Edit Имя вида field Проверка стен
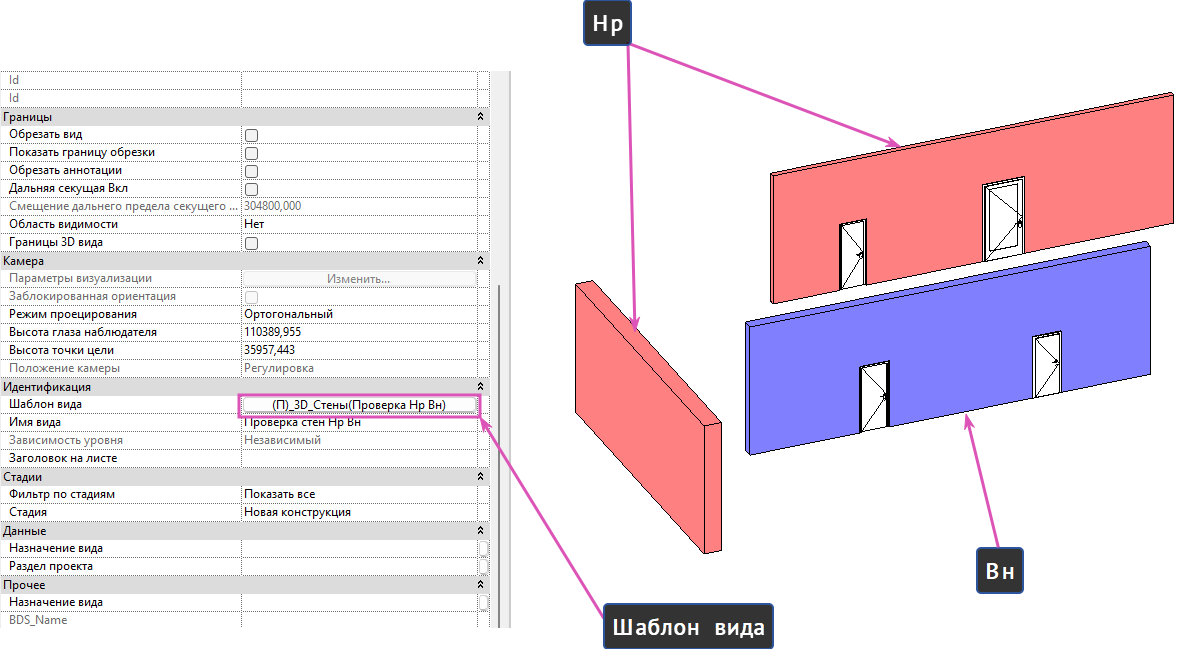Image resolution: width=1192 pixels, height=649 pixels. click(359, 423)
